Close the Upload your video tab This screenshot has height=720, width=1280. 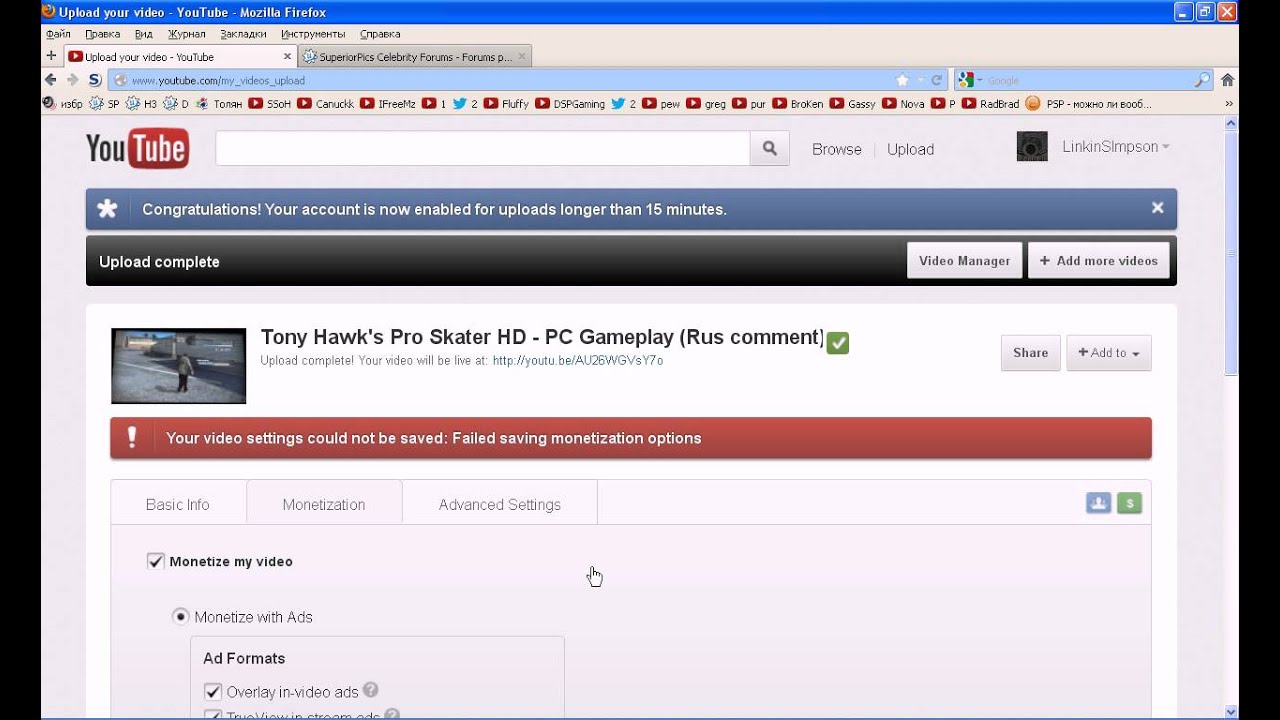point(288,57)
